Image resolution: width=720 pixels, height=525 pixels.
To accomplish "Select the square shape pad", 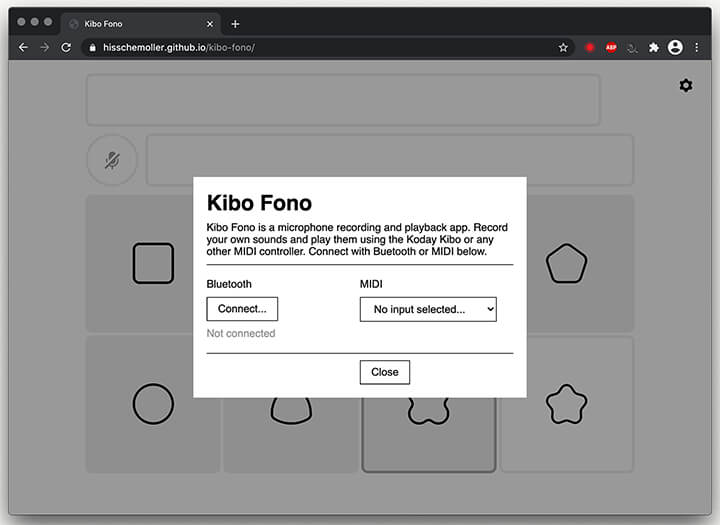I will click(153, 263).
